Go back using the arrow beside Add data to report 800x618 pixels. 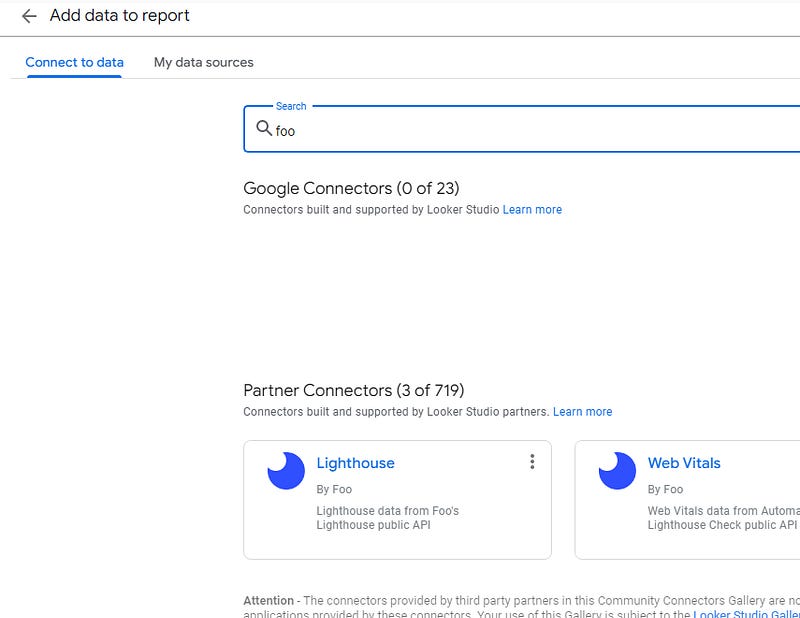[29, 16]
